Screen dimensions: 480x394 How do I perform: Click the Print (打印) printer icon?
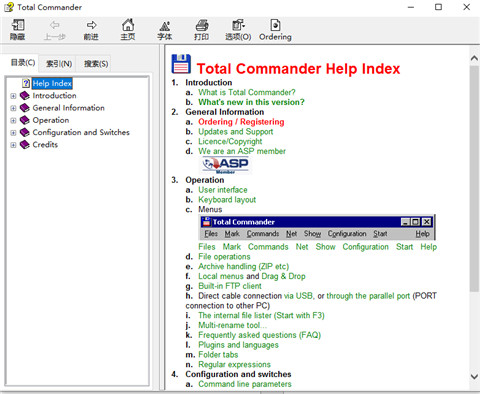202,25
